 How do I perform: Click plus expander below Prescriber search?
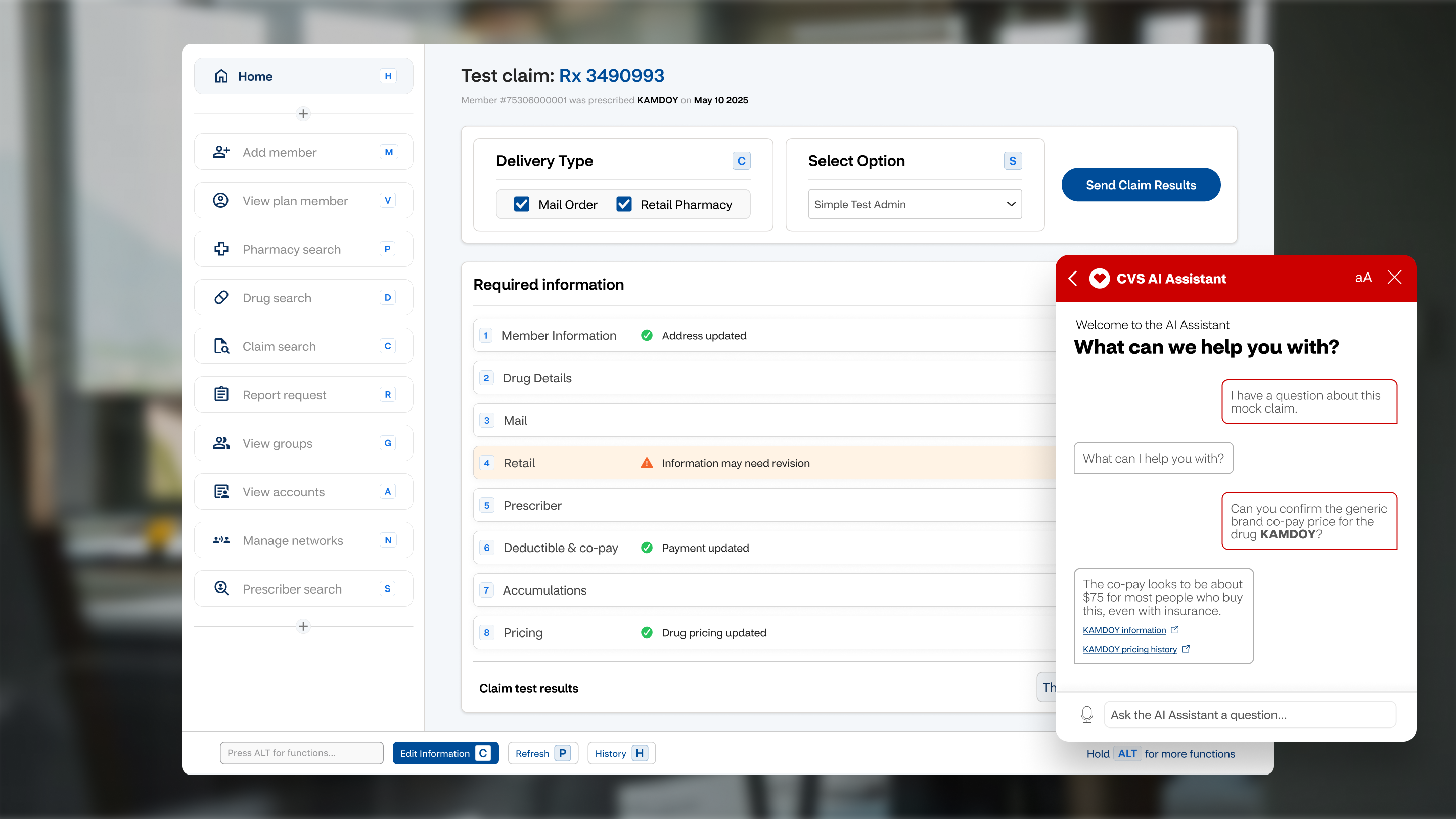(303, 626)
